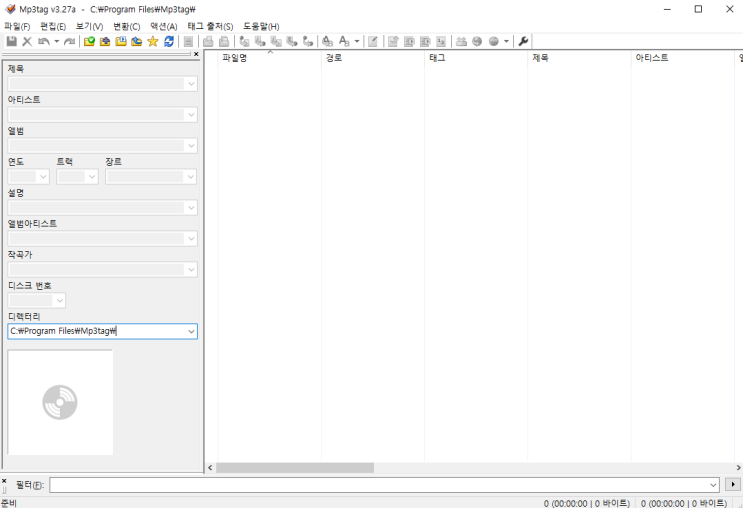
Task: Click the Remove tag X icon in toolbar
Action: (x=27, y=41)
